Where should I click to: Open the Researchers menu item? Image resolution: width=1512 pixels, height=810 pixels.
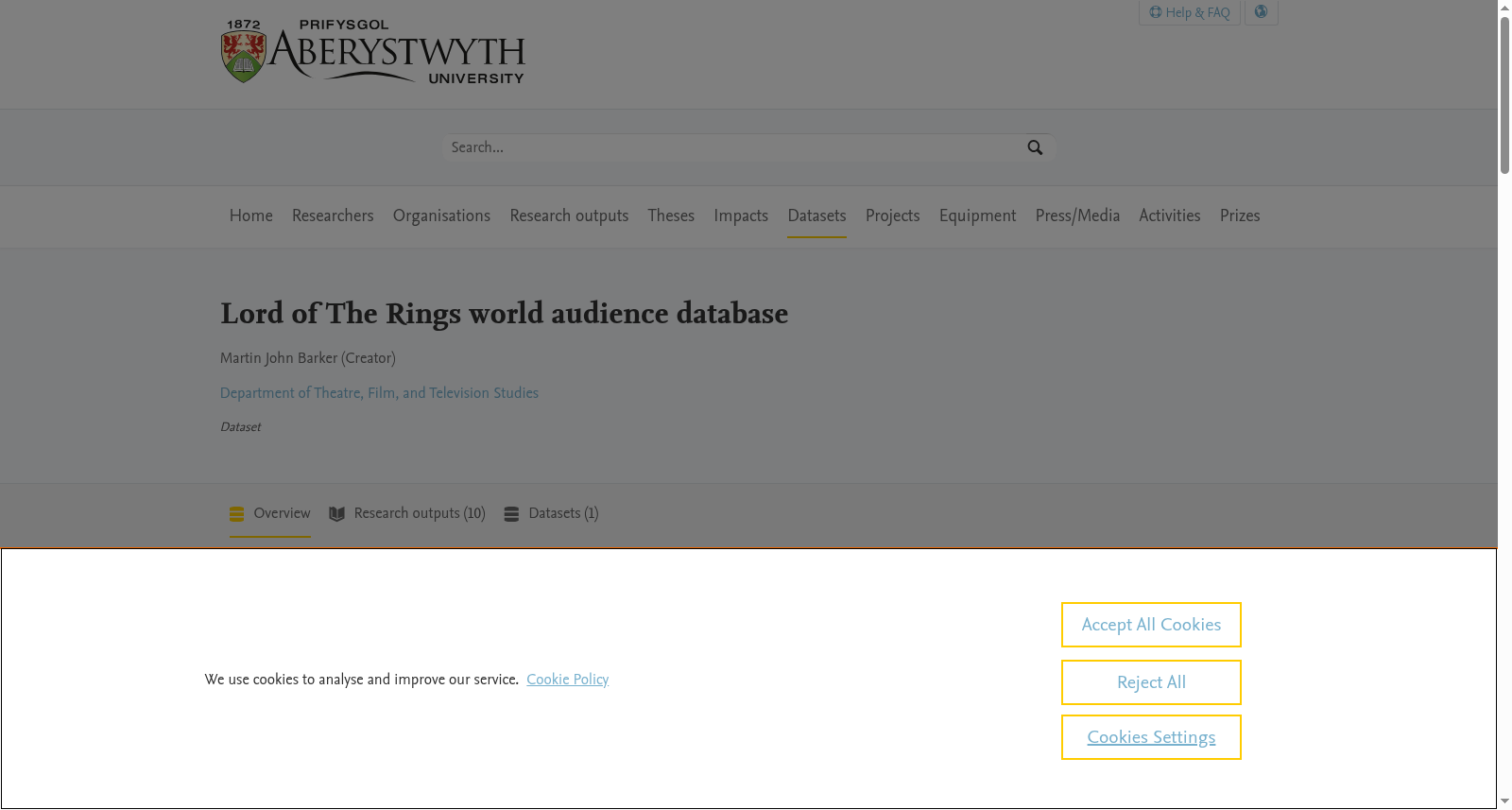[x=333, y=215]
